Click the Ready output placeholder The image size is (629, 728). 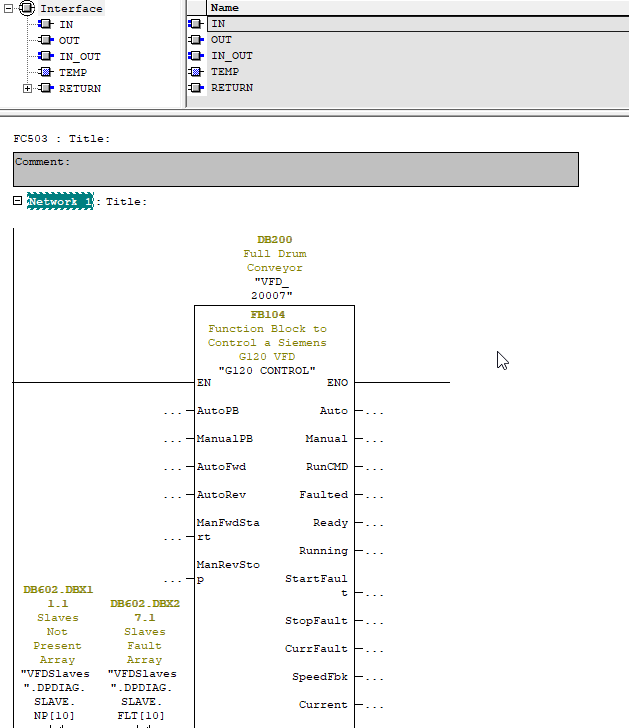pyautogui.click(x=374, y=523)
